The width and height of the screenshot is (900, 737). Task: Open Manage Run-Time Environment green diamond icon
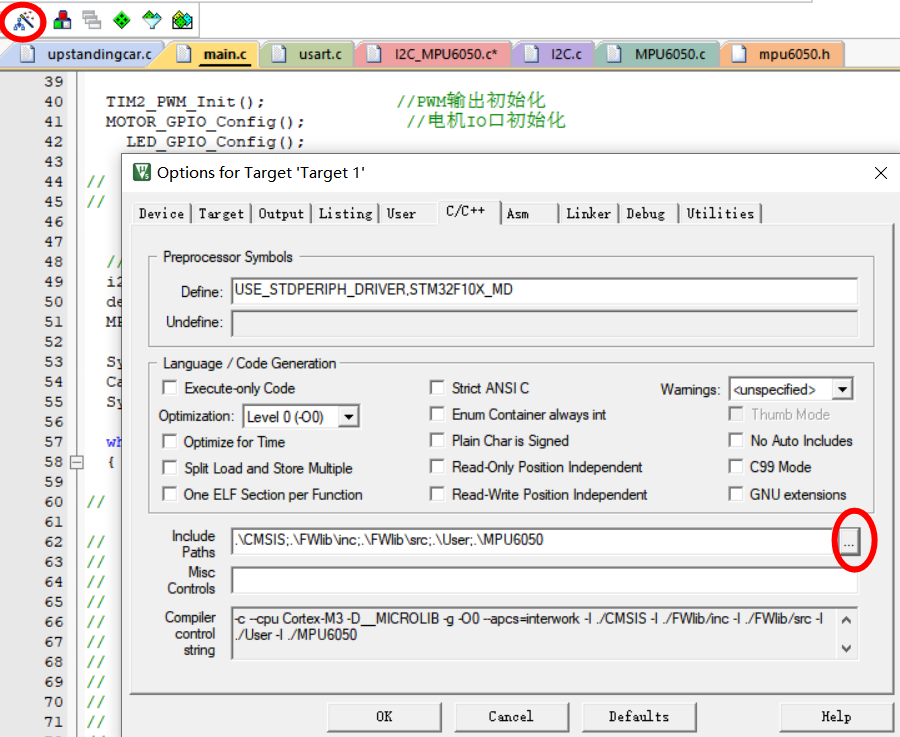click(x=122, y=18)
